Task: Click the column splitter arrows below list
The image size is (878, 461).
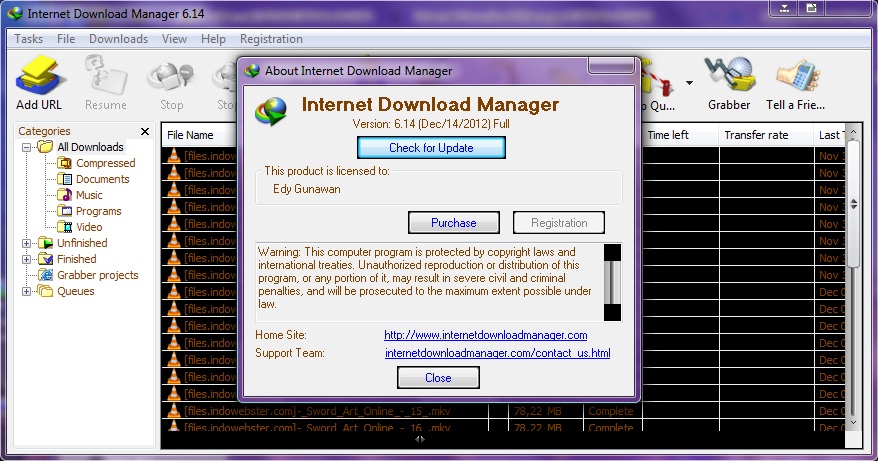Action: click(x=419, y=440)
